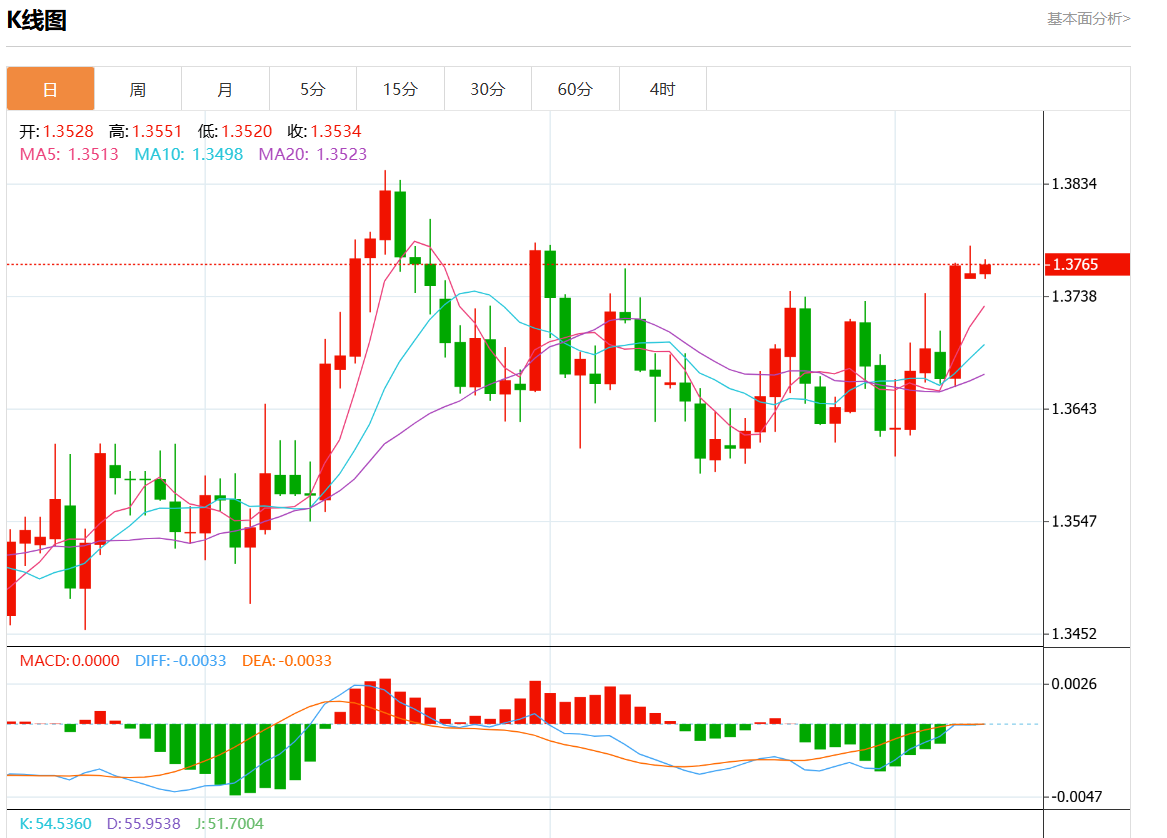Viewport: 1167px width, 838px height.
Task: Open the 4时 interval tab
Action: point(662,89)
